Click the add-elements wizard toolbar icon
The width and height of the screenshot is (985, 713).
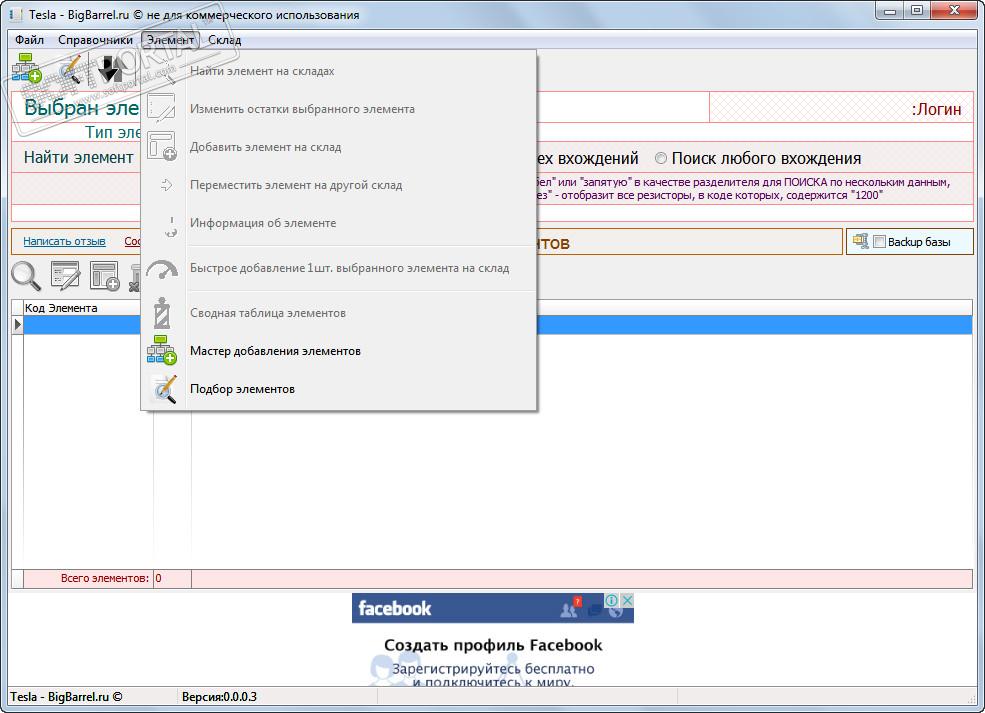(x=26, y=68)
